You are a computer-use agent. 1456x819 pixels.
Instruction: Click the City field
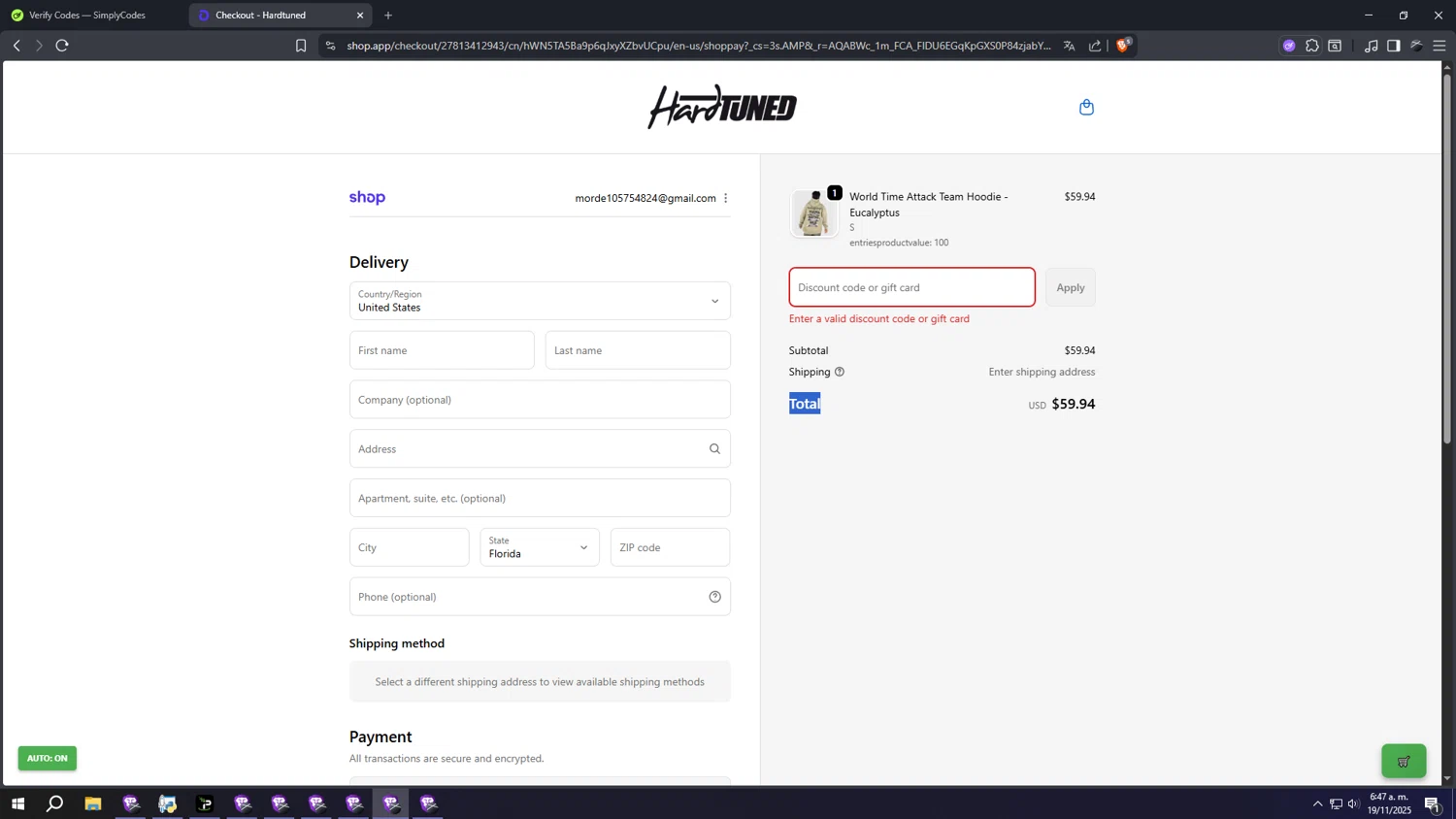(x=410, y=547)
